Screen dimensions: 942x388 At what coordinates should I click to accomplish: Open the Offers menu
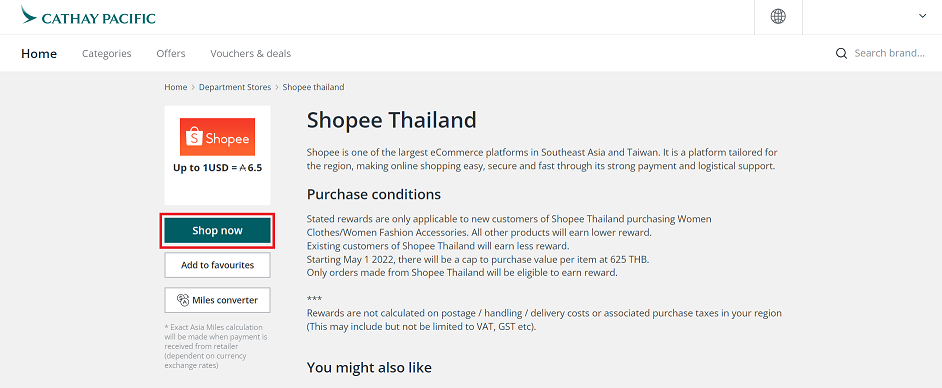pos(171,53)
